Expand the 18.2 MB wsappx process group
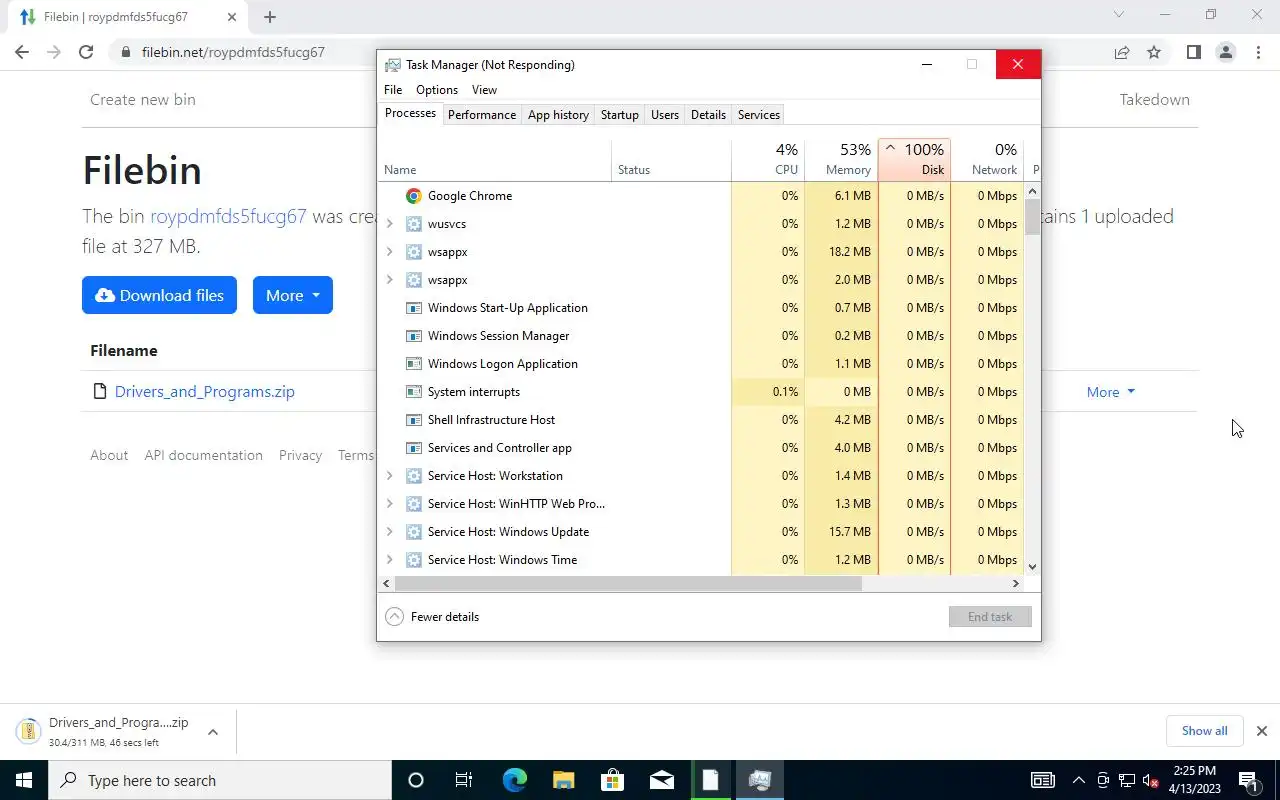The height and width of the screenshot is (800, 1280). point(390,252)
